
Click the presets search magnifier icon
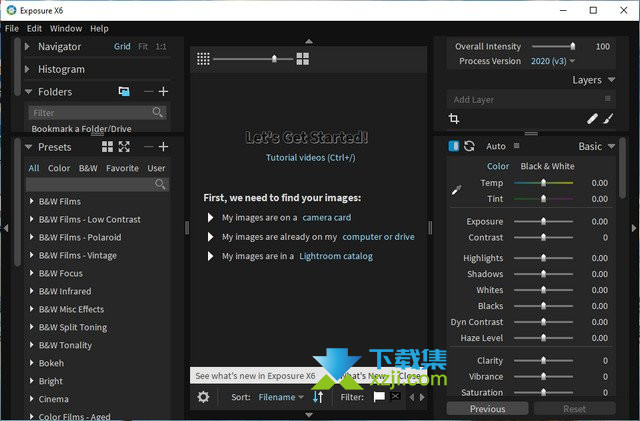tap(160, 184)
